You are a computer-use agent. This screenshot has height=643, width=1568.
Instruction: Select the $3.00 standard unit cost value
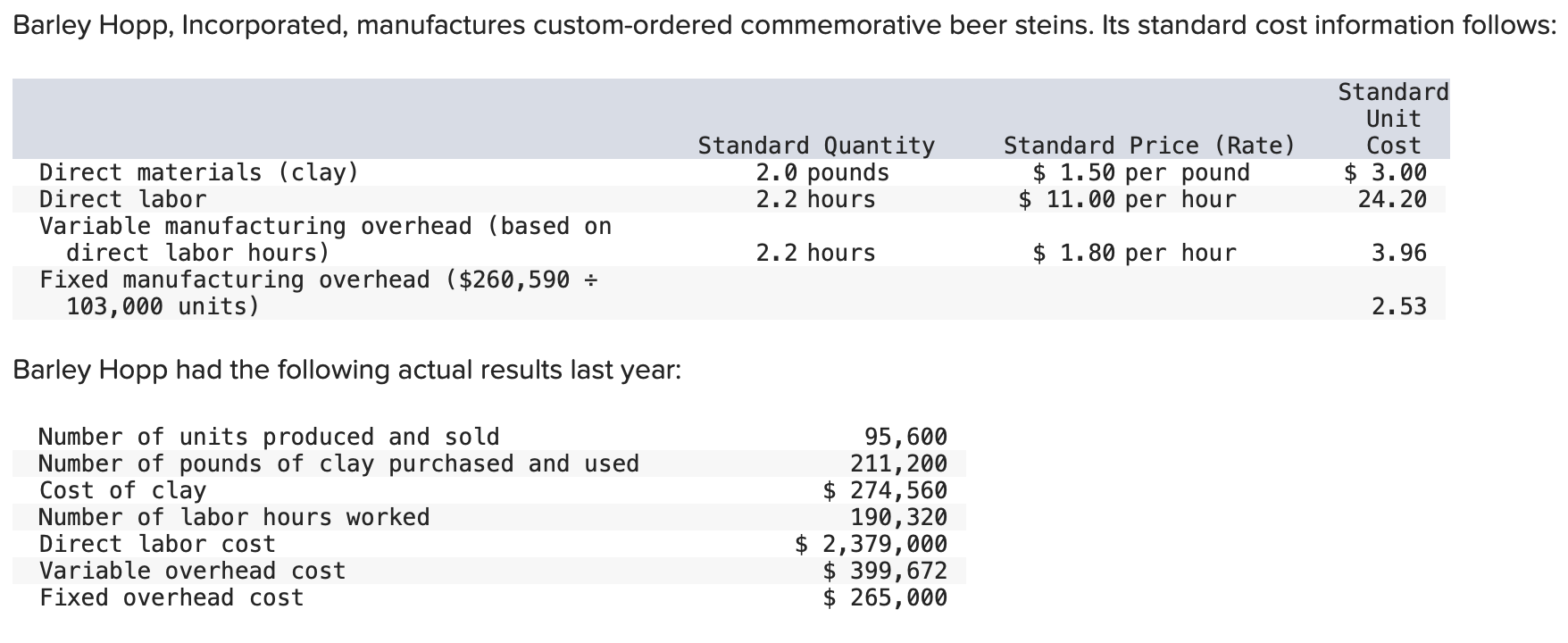[x=1385, y=172]
